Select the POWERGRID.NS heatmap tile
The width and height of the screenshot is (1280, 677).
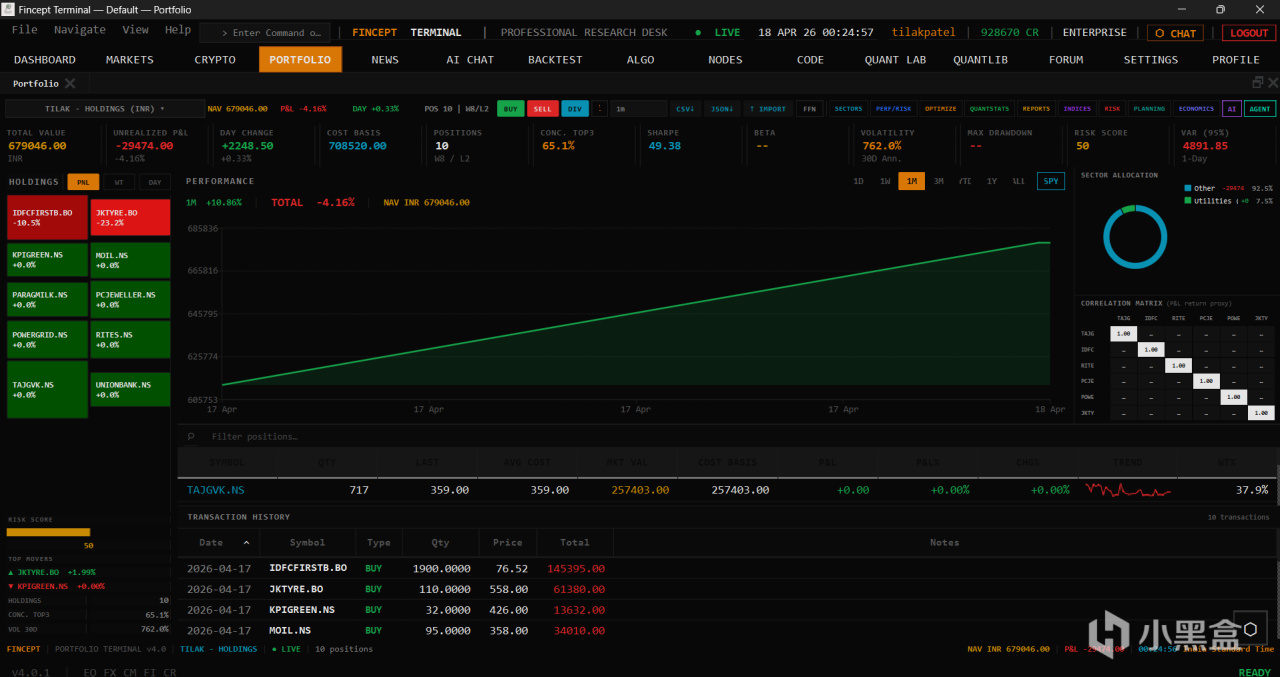[47, 340]
